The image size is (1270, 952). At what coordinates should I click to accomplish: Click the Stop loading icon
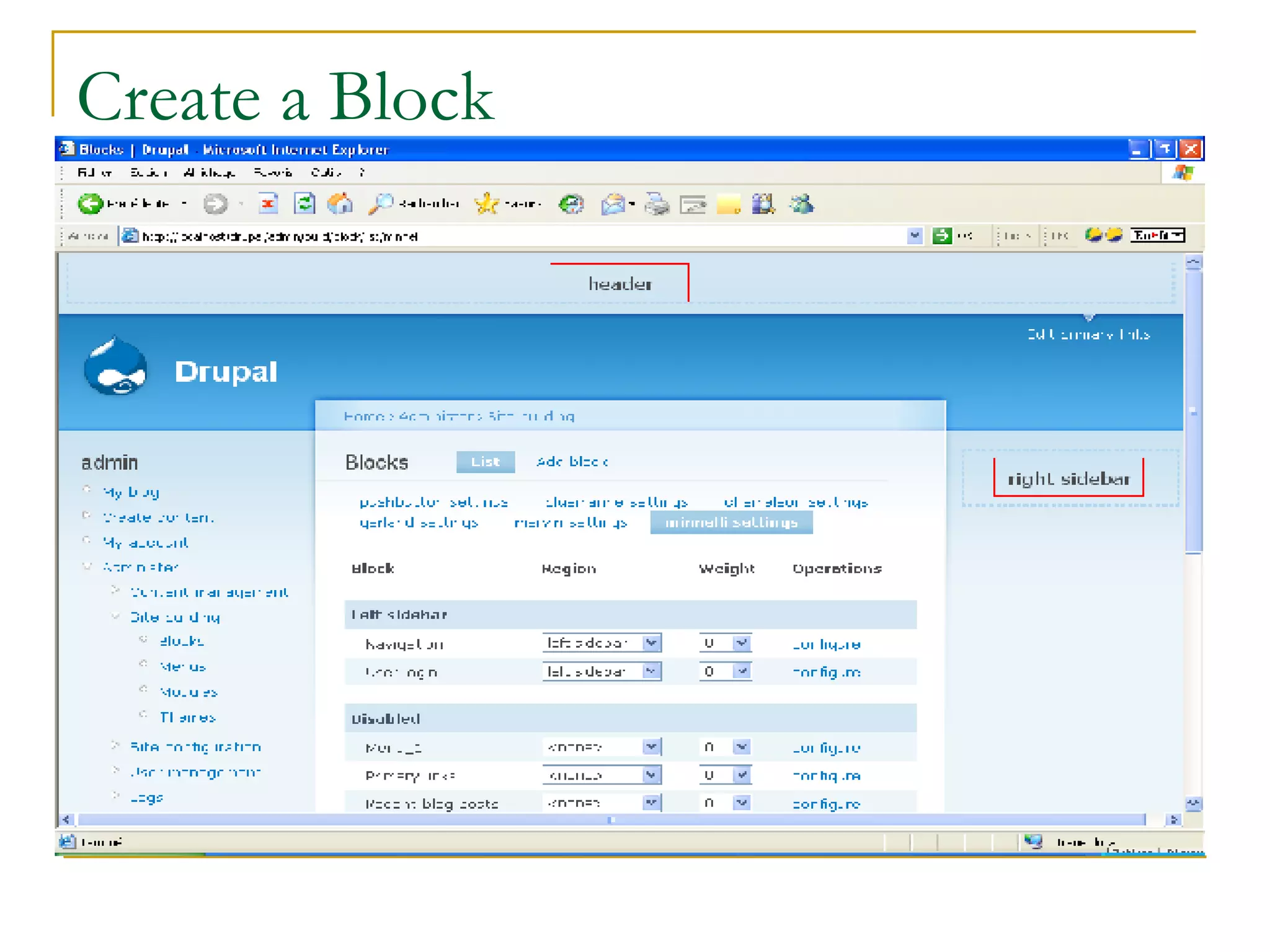click(268, 203)
